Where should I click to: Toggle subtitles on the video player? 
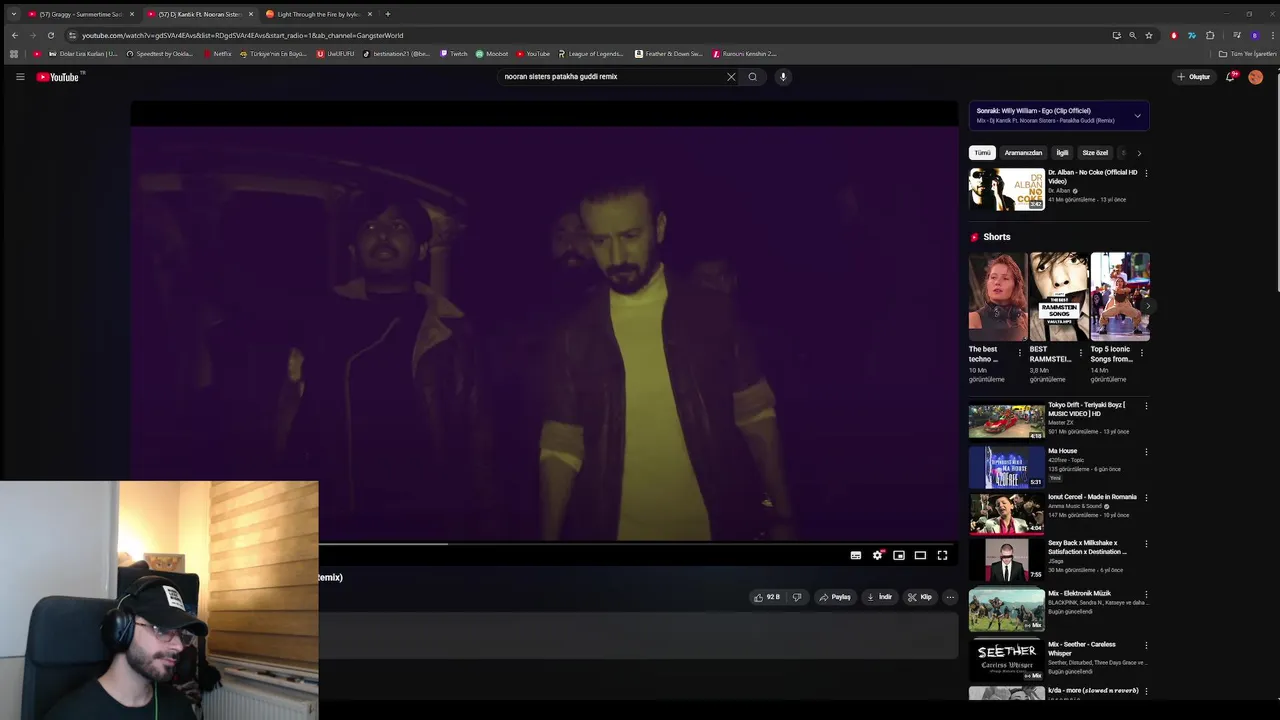(856, 555)
